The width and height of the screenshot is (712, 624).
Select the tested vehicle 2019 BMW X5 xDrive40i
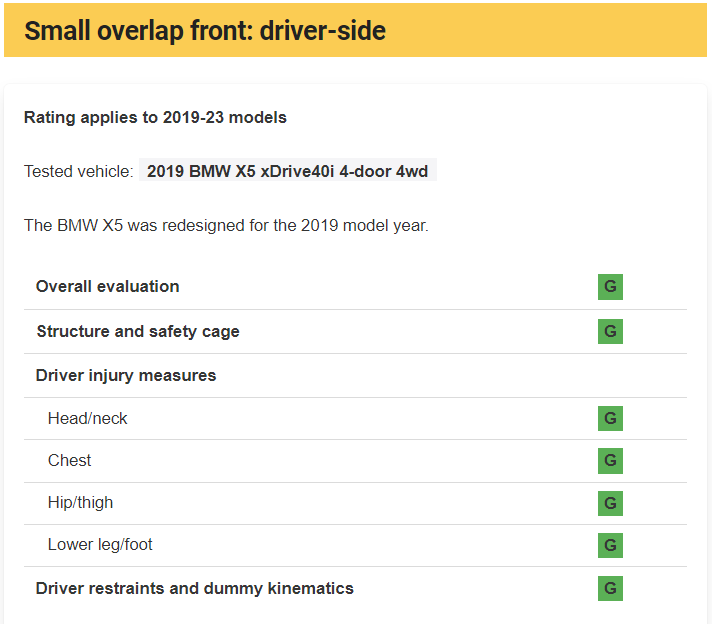287,171
